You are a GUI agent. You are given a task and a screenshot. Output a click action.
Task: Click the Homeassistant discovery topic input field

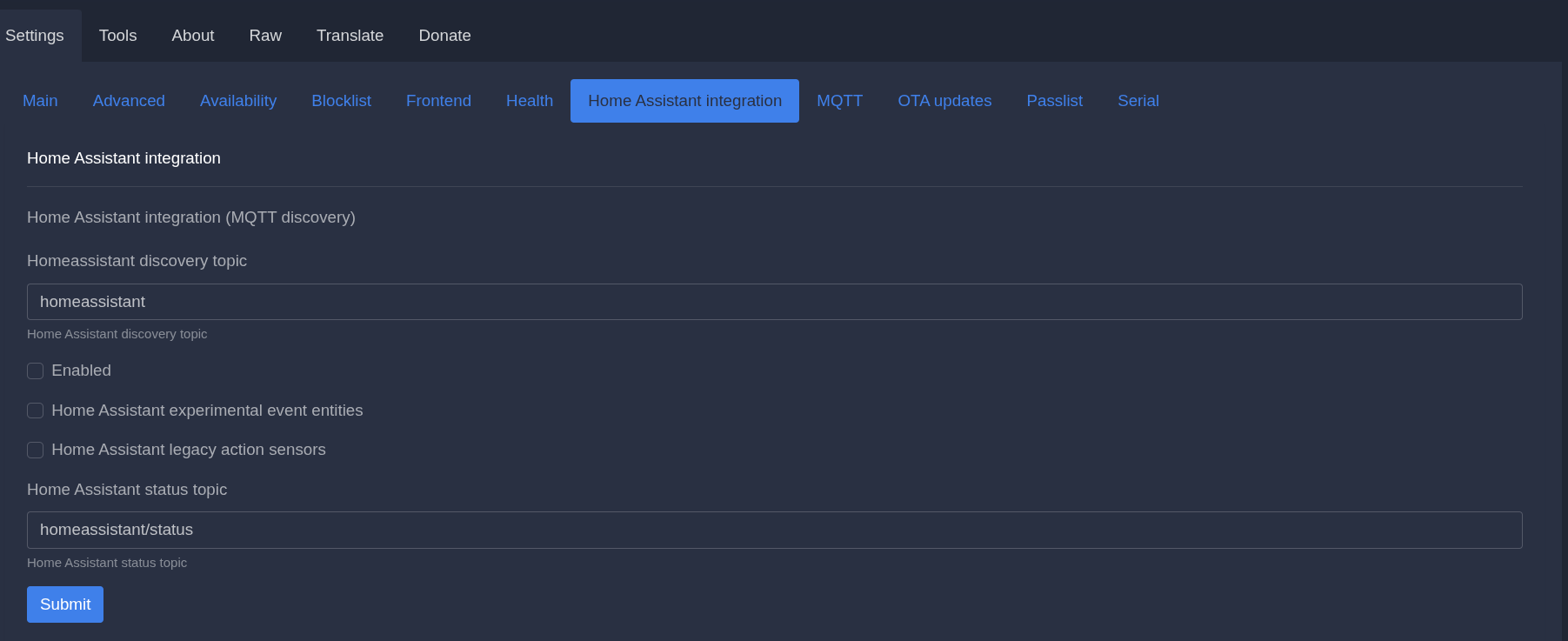tap(774, 302)
